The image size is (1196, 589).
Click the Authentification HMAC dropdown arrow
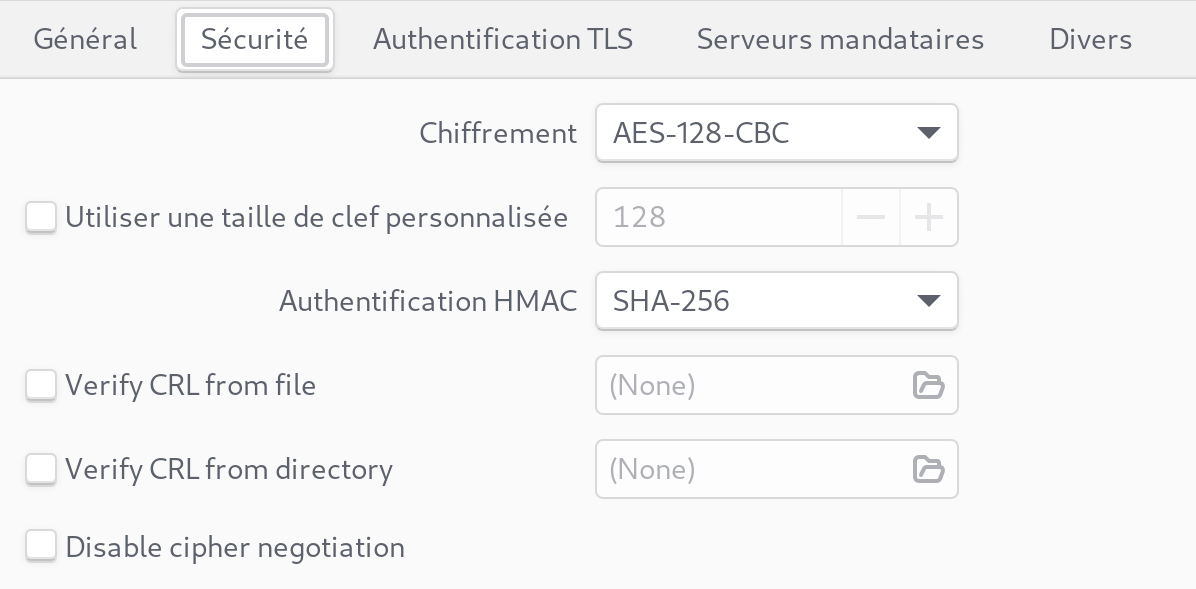928,301
